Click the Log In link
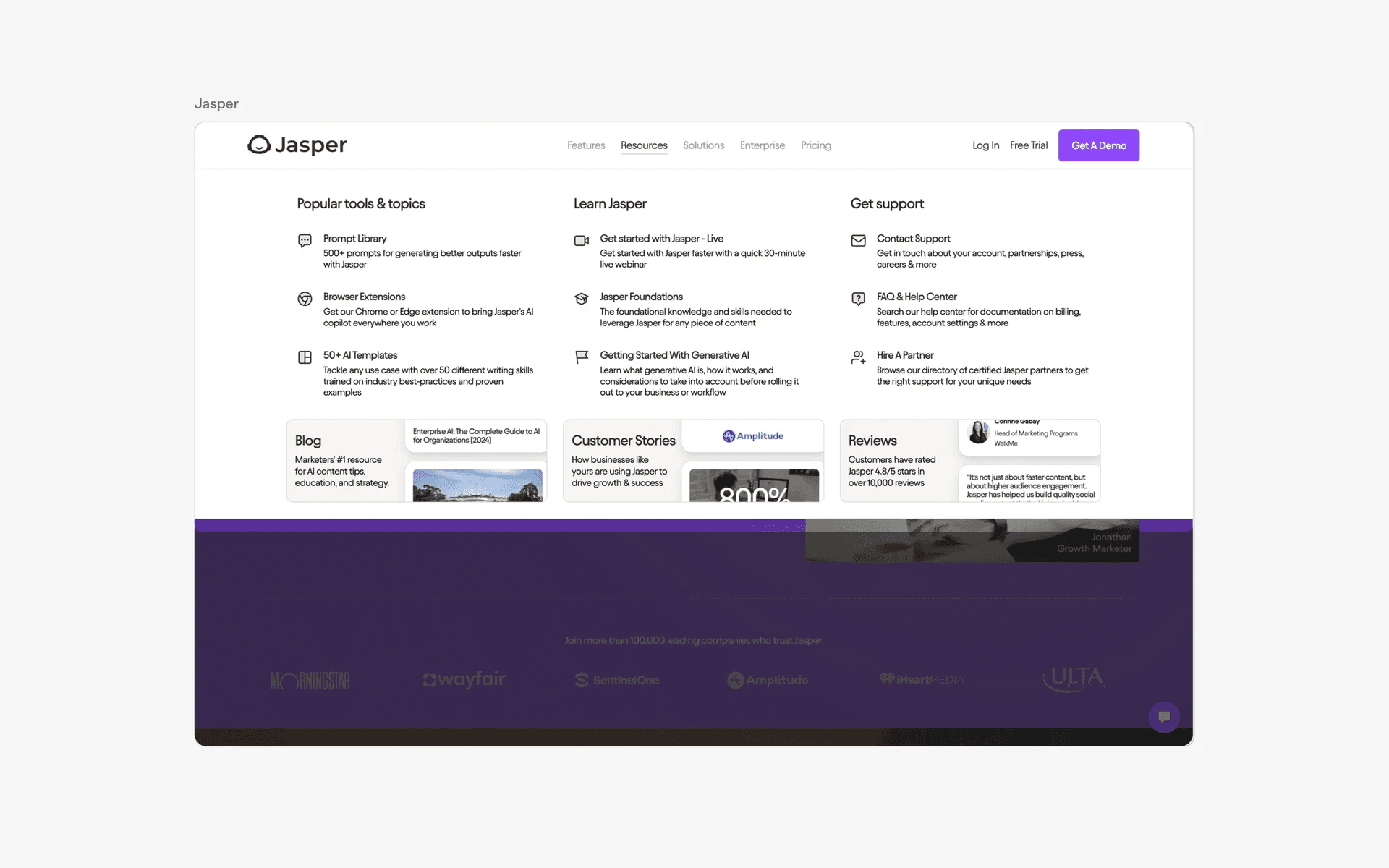Image resolution: width=1389 pixels, height=868 pixels. (x=985, y=145)
